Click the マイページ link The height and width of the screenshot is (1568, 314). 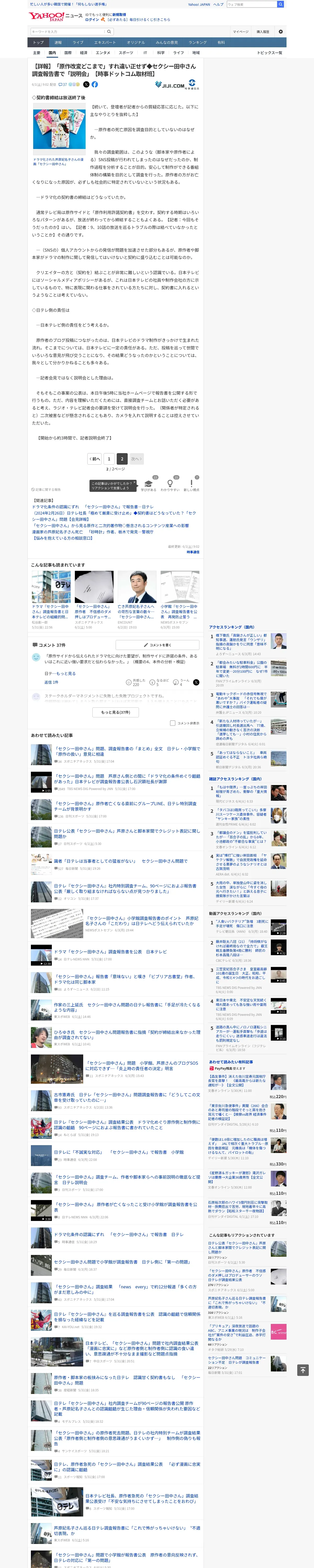(x=240, y=32)
